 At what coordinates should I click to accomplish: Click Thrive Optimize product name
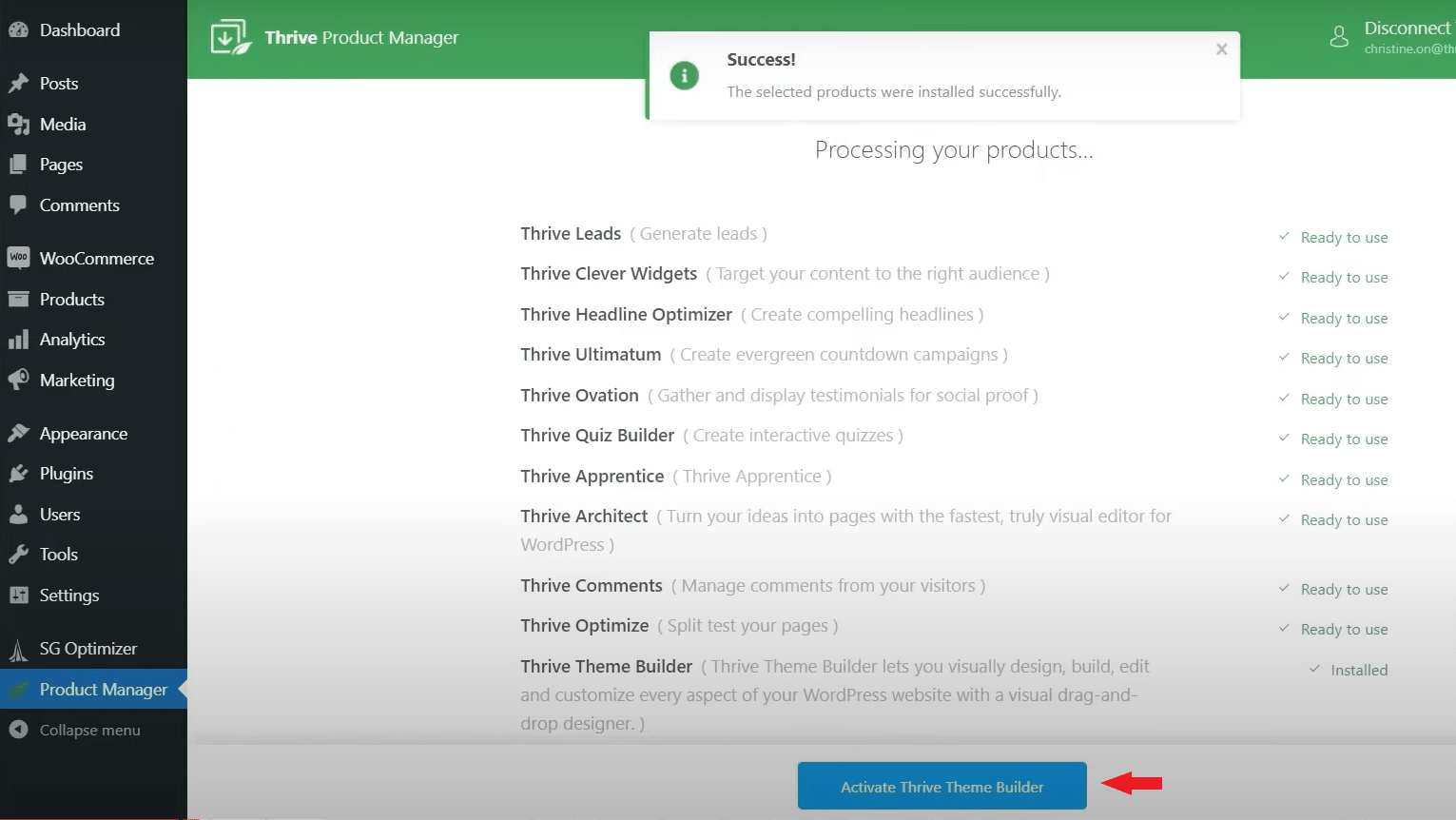pos(585,626)
